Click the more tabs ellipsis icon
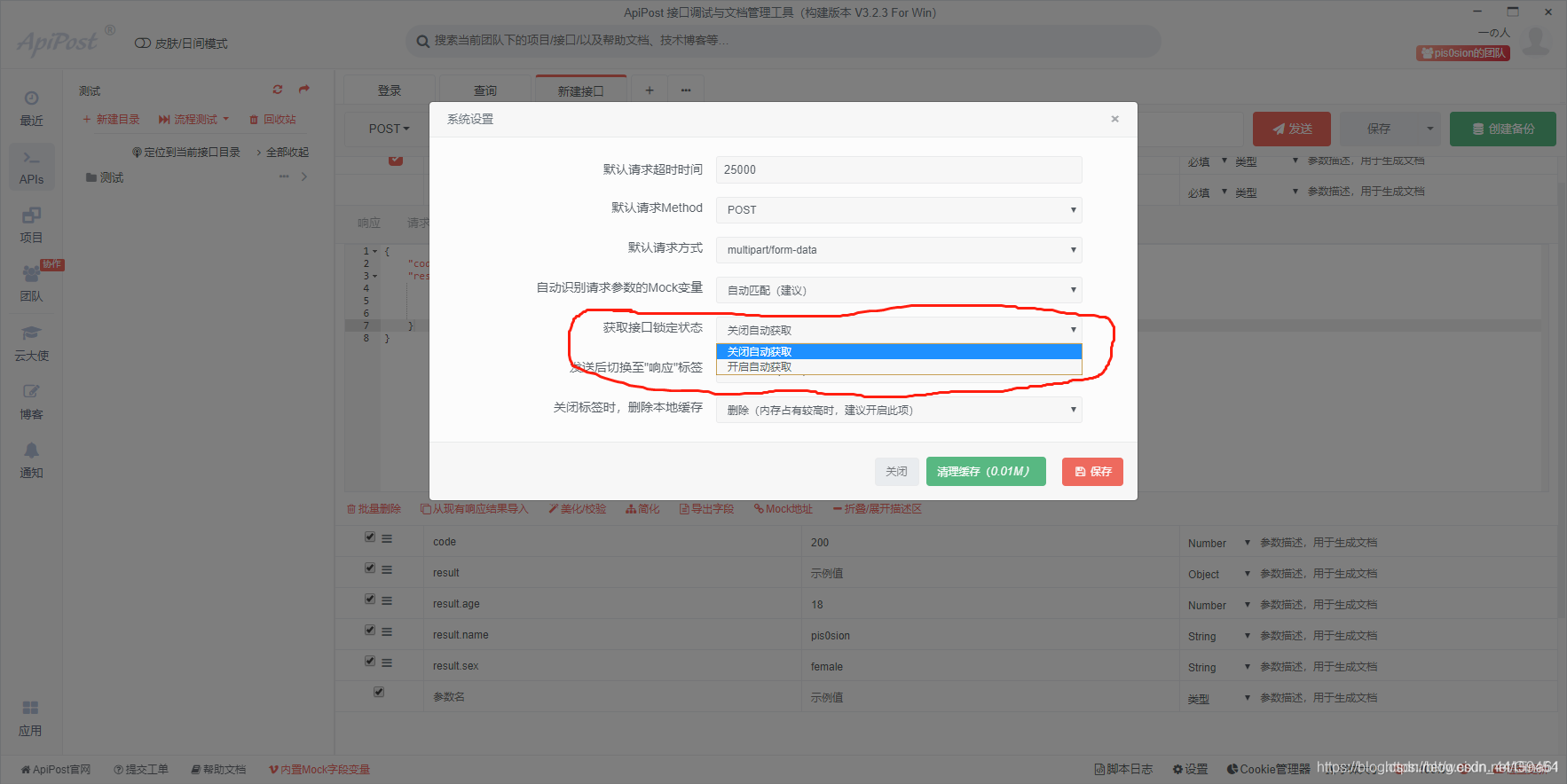The width and height of the screenshot is (1567, 784). click(x=686, y=90)
